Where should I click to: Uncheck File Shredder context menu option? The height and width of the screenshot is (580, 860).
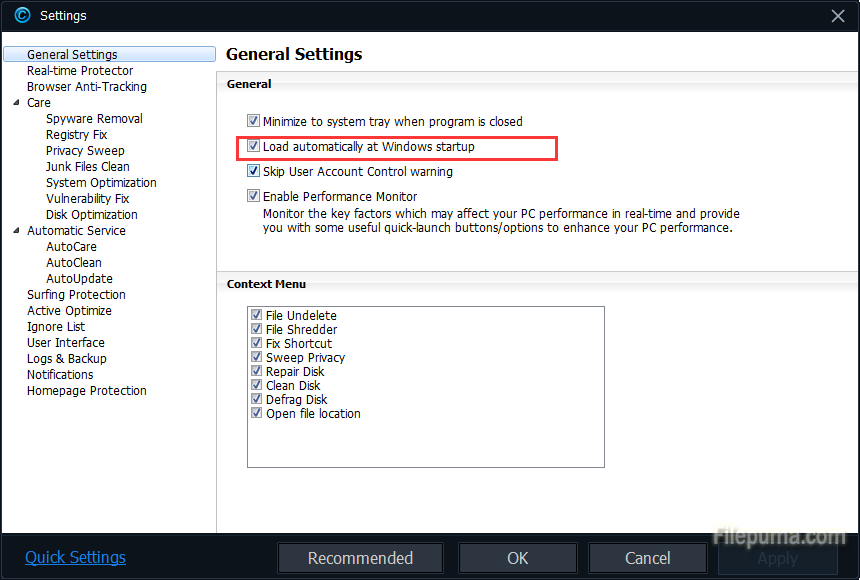click(x=257, y=330)
